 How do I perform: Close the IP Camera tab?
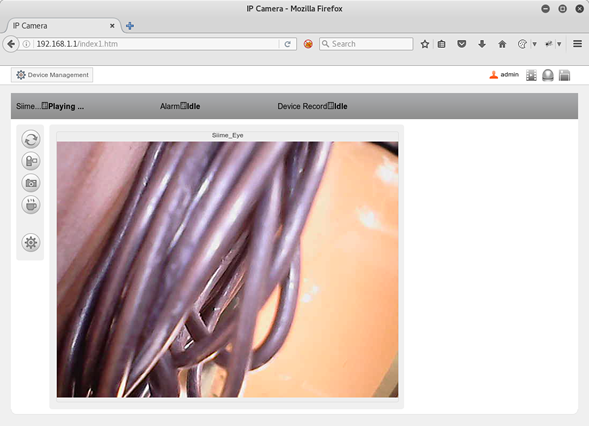(x=112, y=26)
